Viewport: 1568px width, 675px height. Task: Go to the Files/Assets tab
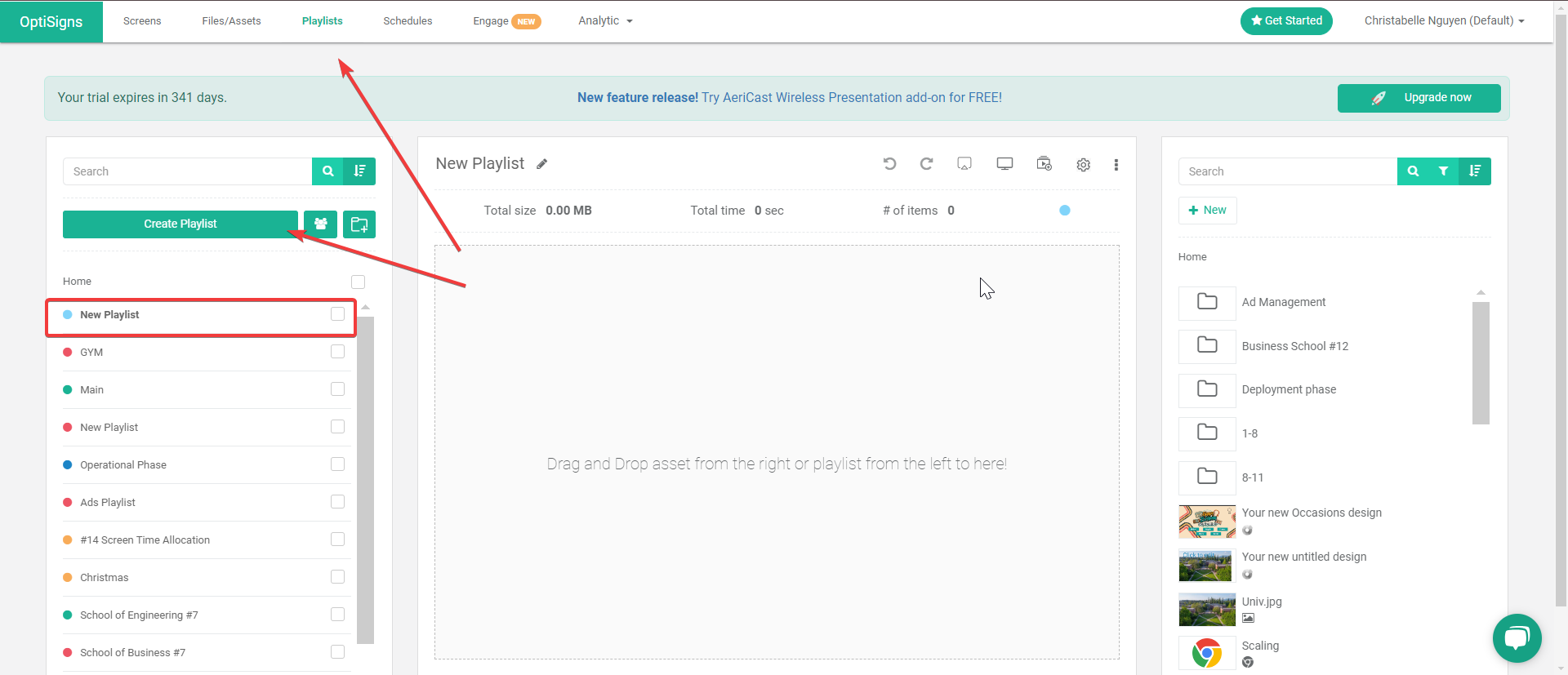tap(231, 20)
